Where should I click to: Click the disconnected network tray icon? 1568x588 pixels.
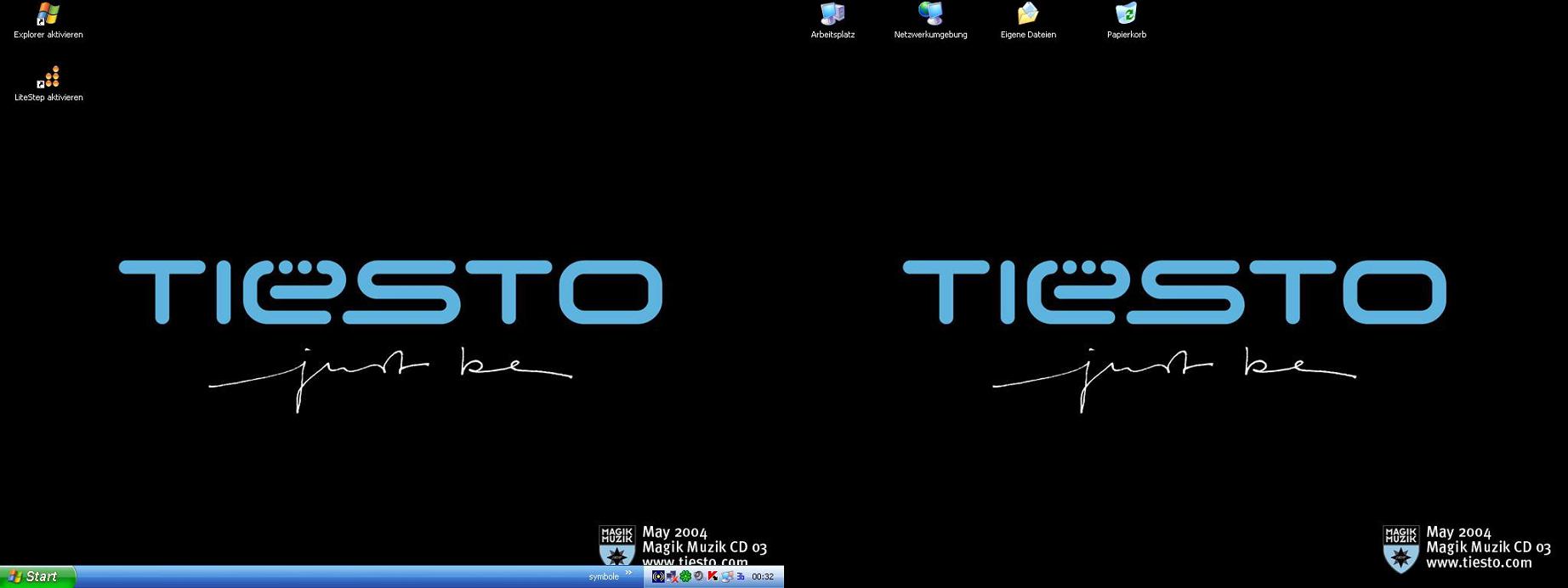point(672,577)
